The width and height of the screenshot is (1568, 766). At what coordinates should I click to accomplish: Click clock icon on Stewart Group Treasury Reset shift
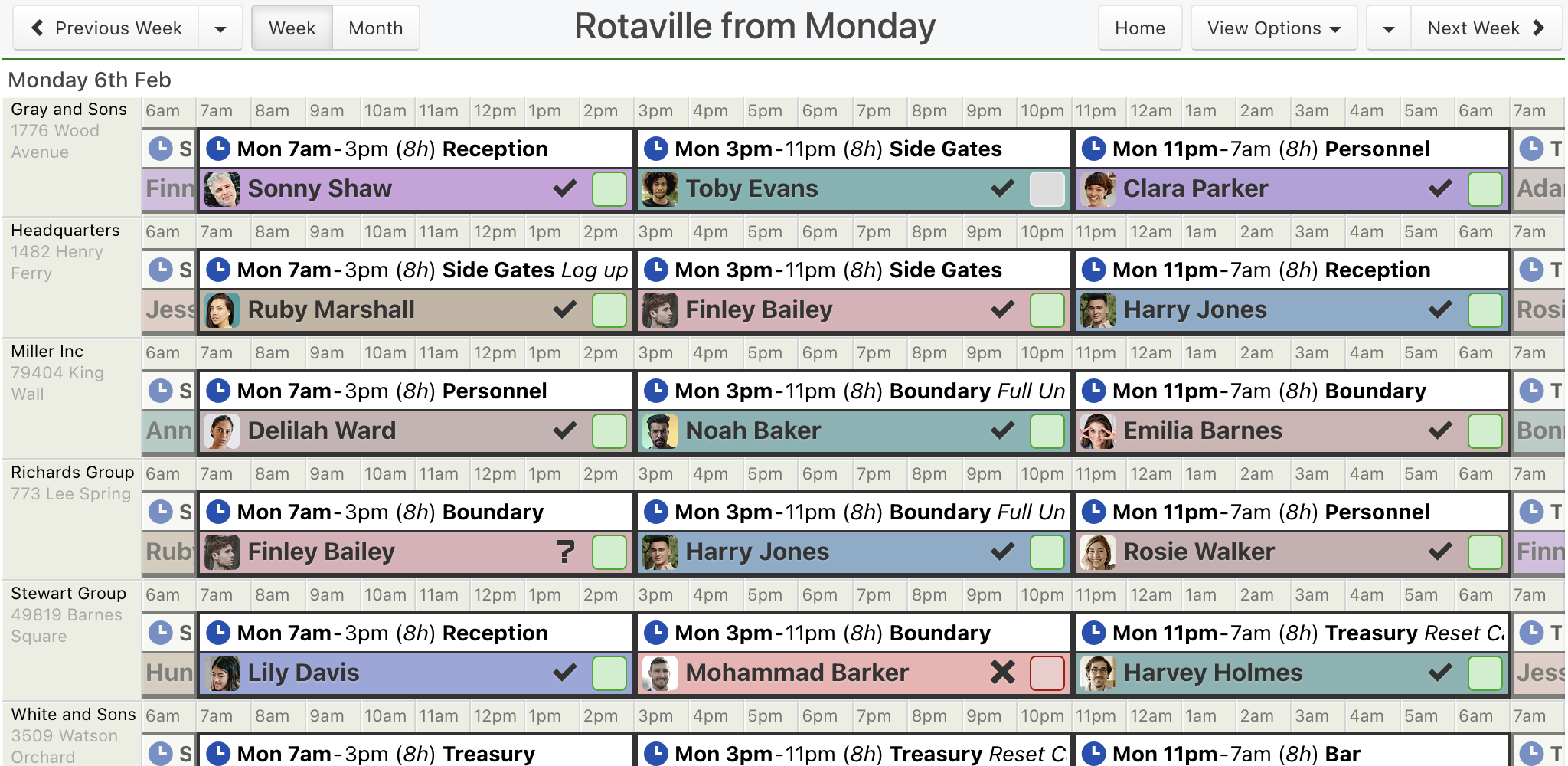pyautogui.click(x=1093, y=633)
